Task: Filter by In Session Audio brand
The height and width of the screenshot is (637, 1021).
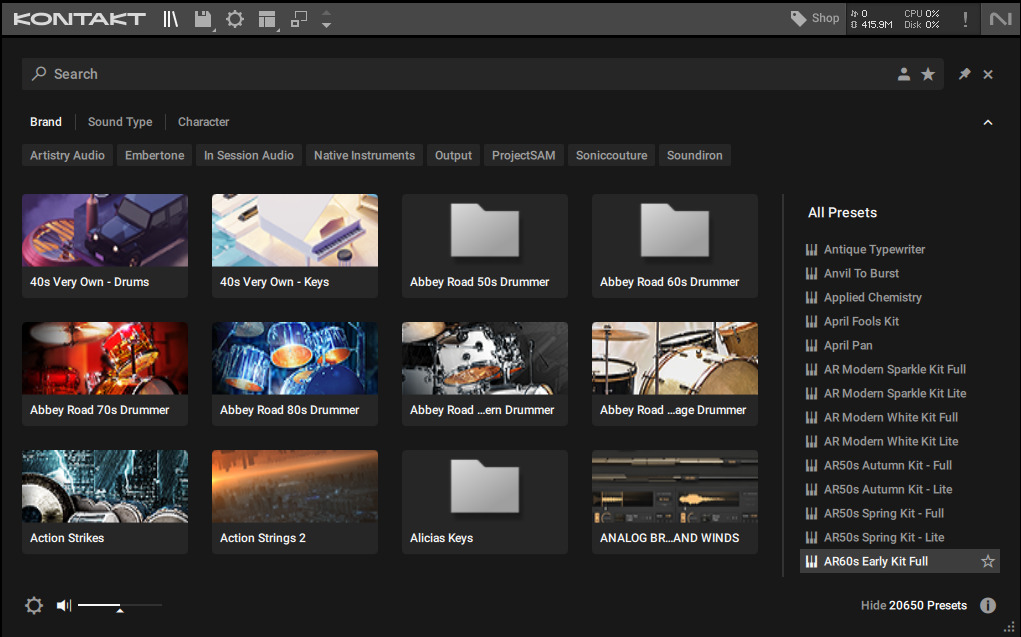Action: tap(249, 155)
